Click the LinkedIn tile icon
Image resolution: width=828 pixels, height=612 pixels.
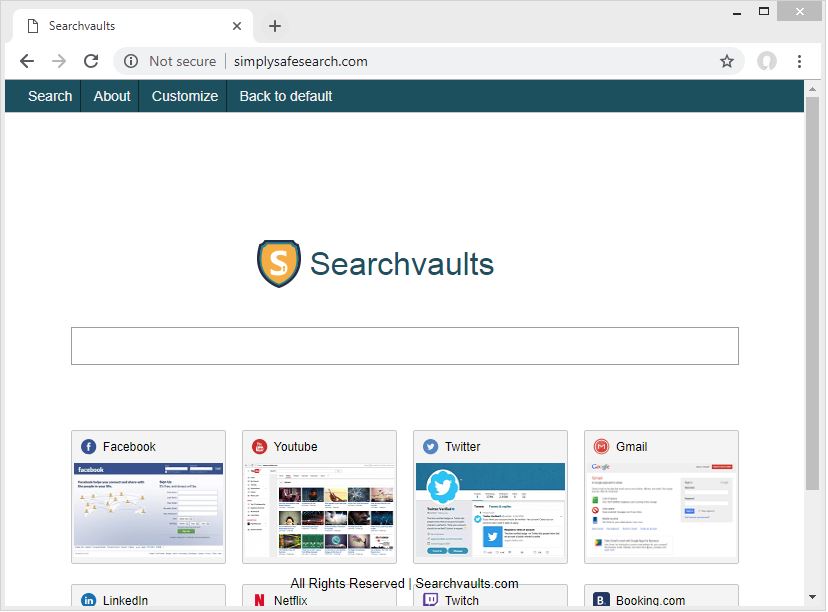point(88,600)
